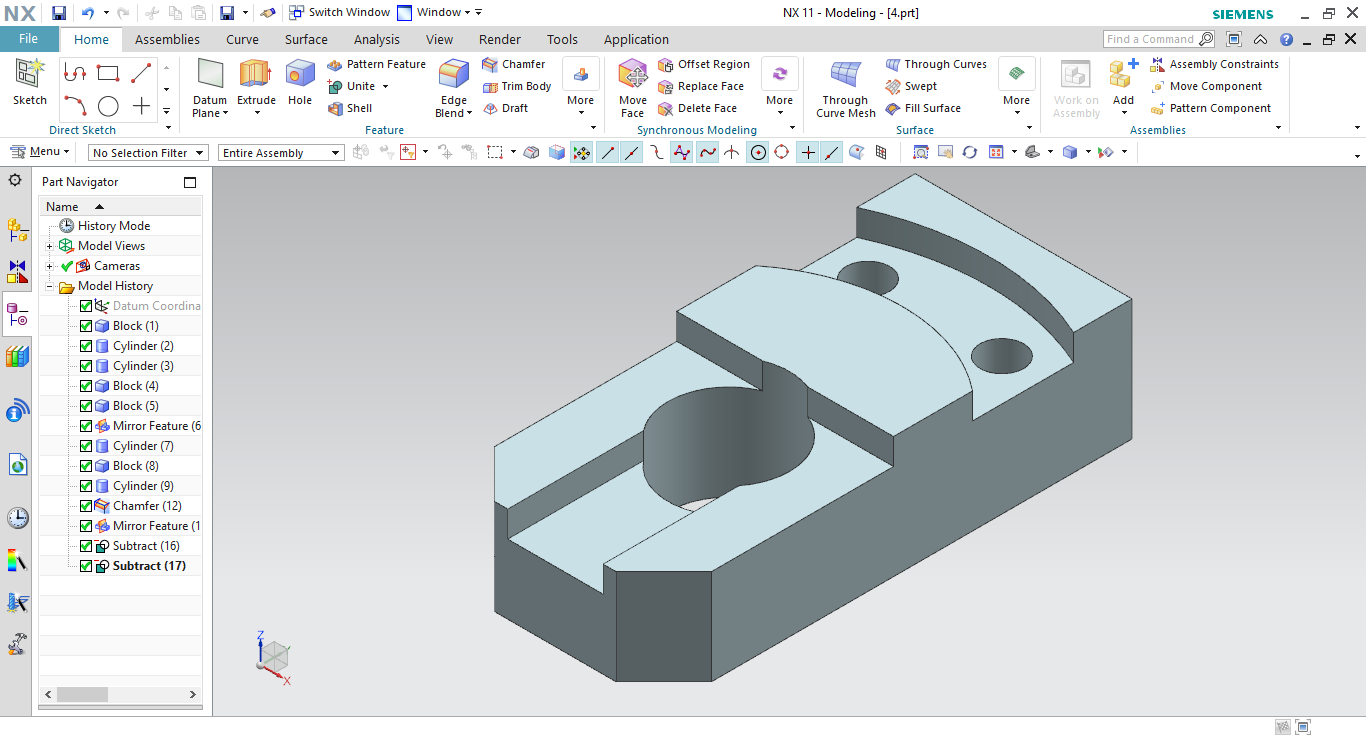
Task: Select the Chamfer command in ribbon
Action: click(514, 64)
